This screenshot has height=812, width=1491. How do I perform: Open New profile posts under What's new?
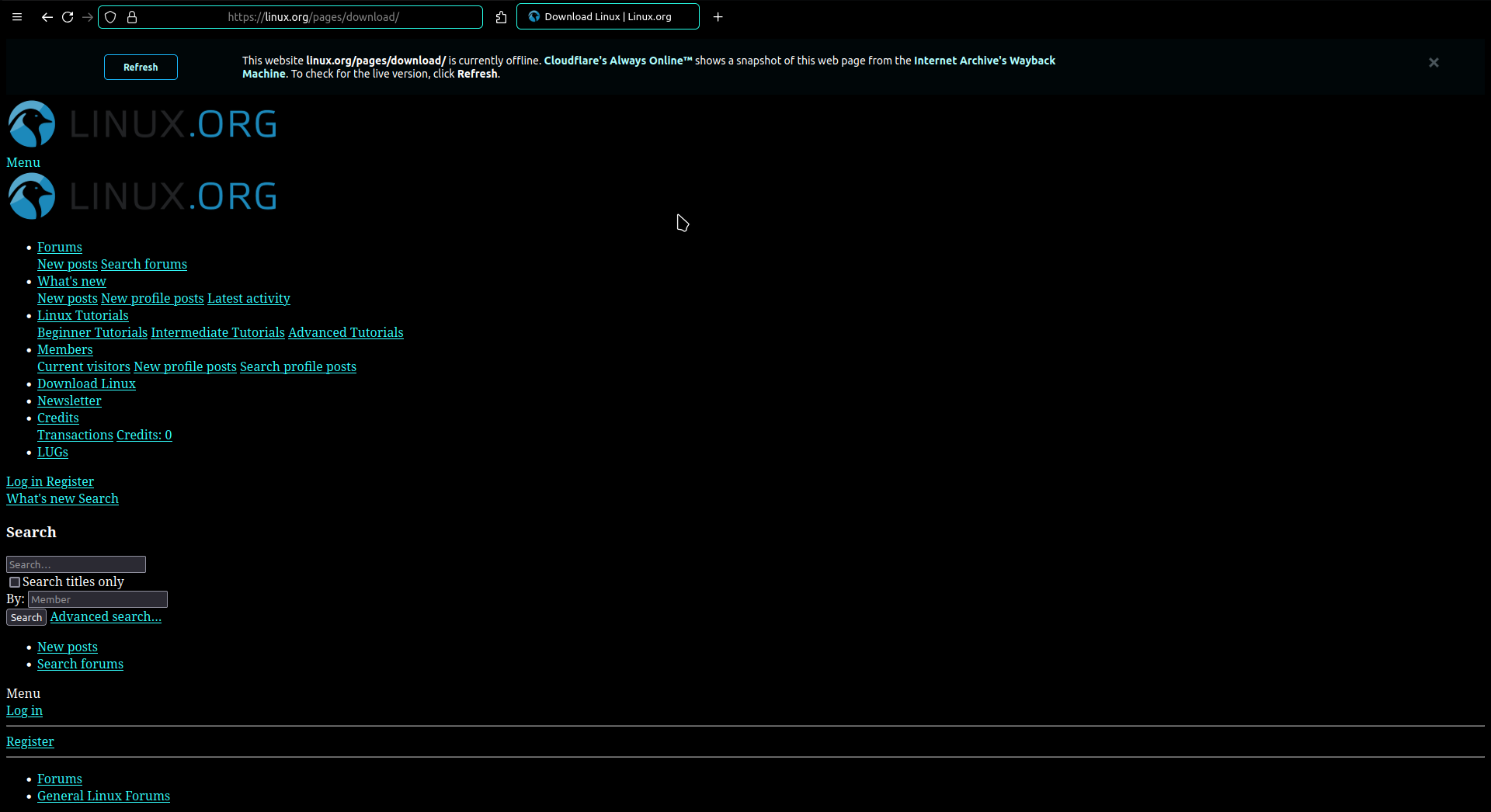click(x=152, y=298)
